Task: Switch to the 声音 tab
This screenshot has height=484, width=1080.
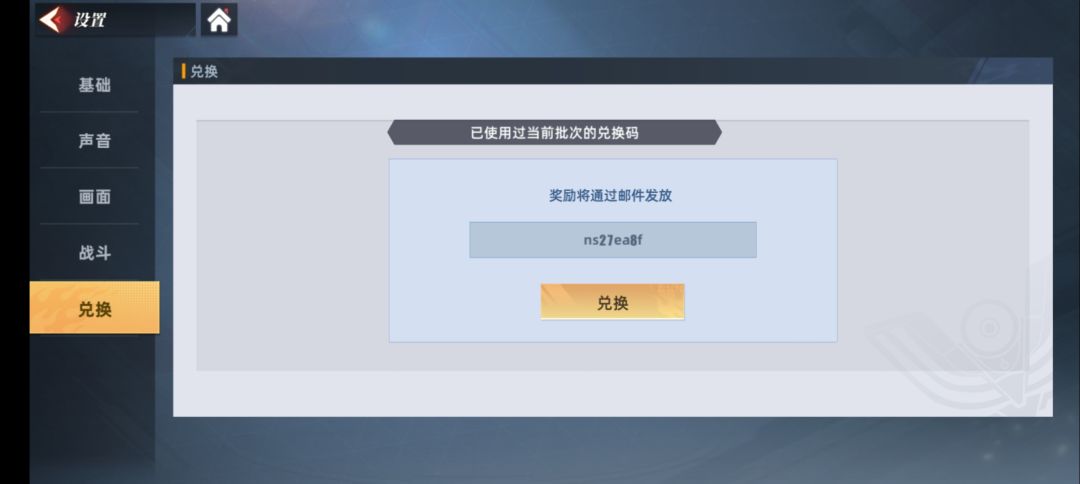Action: tap(94, 141)
